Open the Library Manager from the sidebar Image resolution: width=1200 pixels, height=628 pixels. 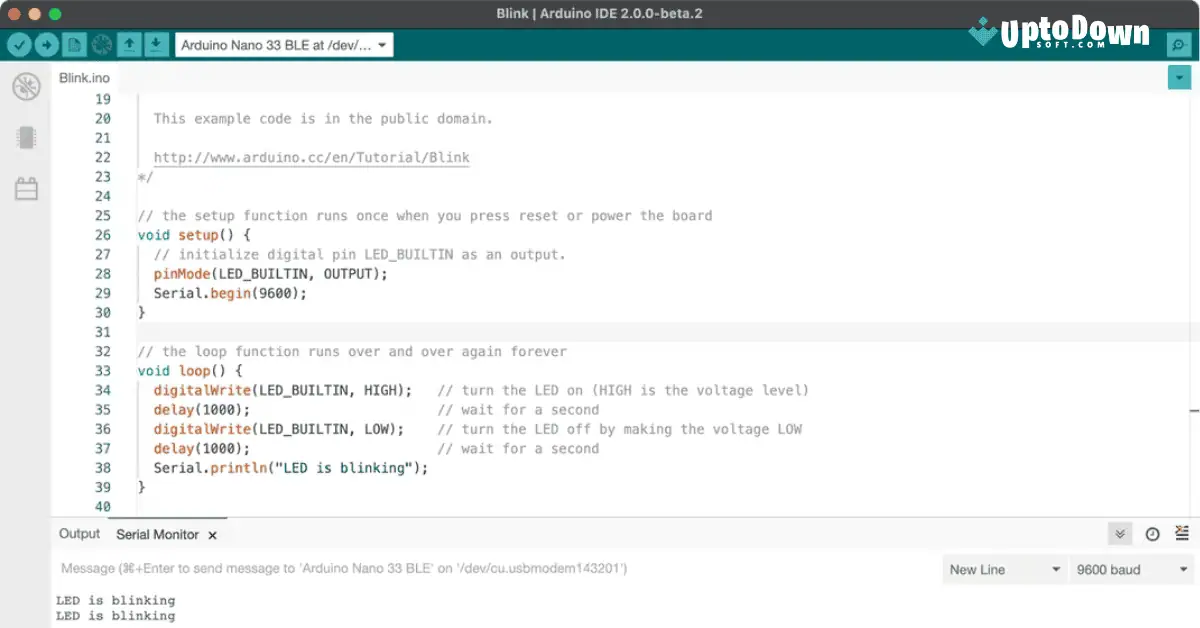tap(27, 187)
